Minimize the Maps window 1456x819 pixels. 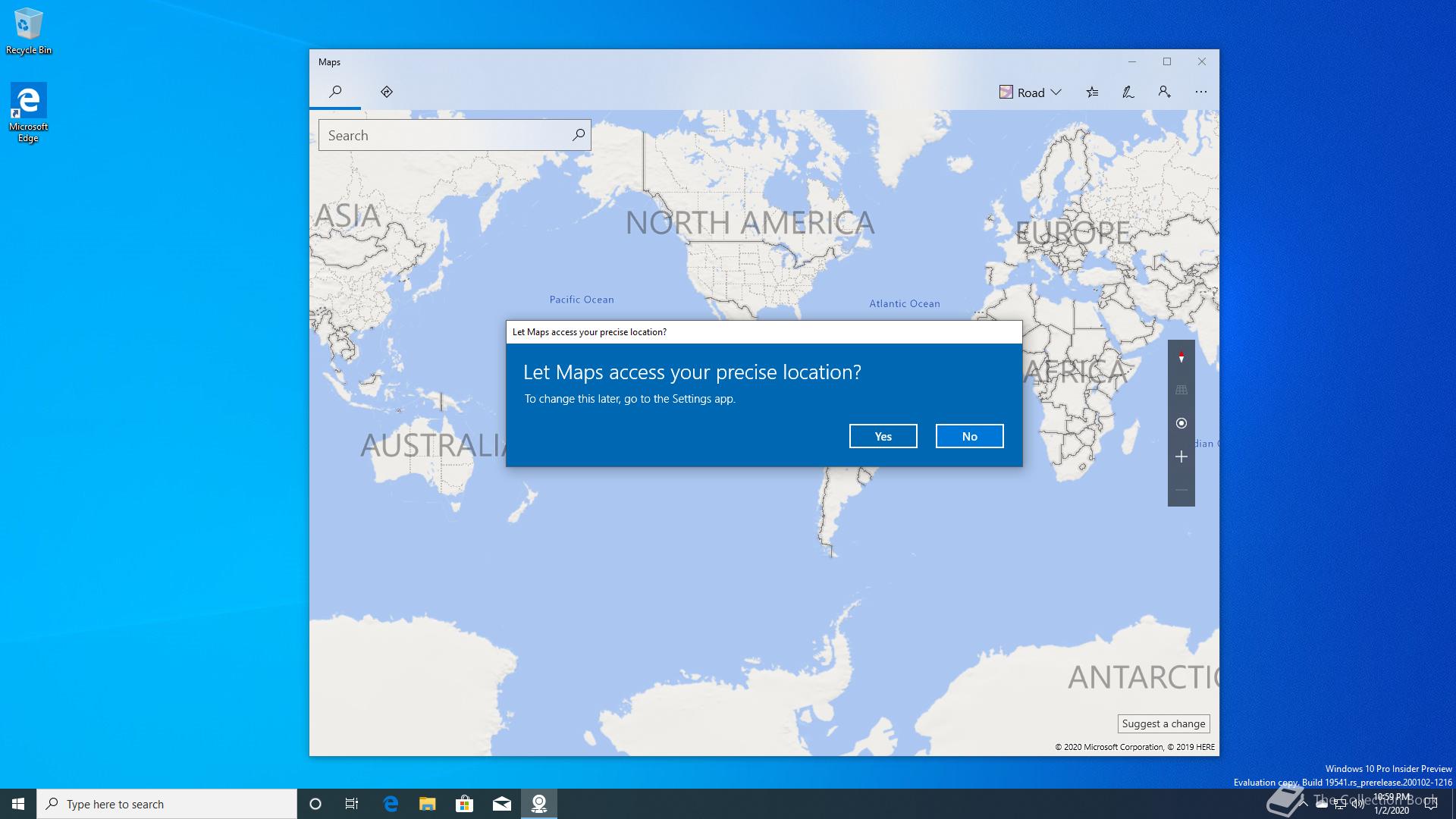(x=1132, y=62)
